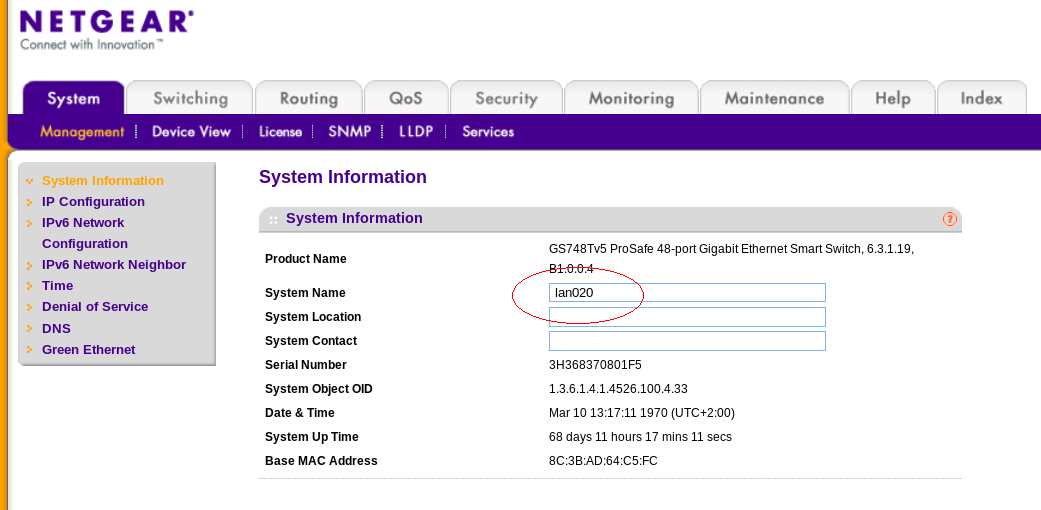Click the Connect with Innovation tagline
Viewport: 1041px width, 510px height.
click(91, 45)
